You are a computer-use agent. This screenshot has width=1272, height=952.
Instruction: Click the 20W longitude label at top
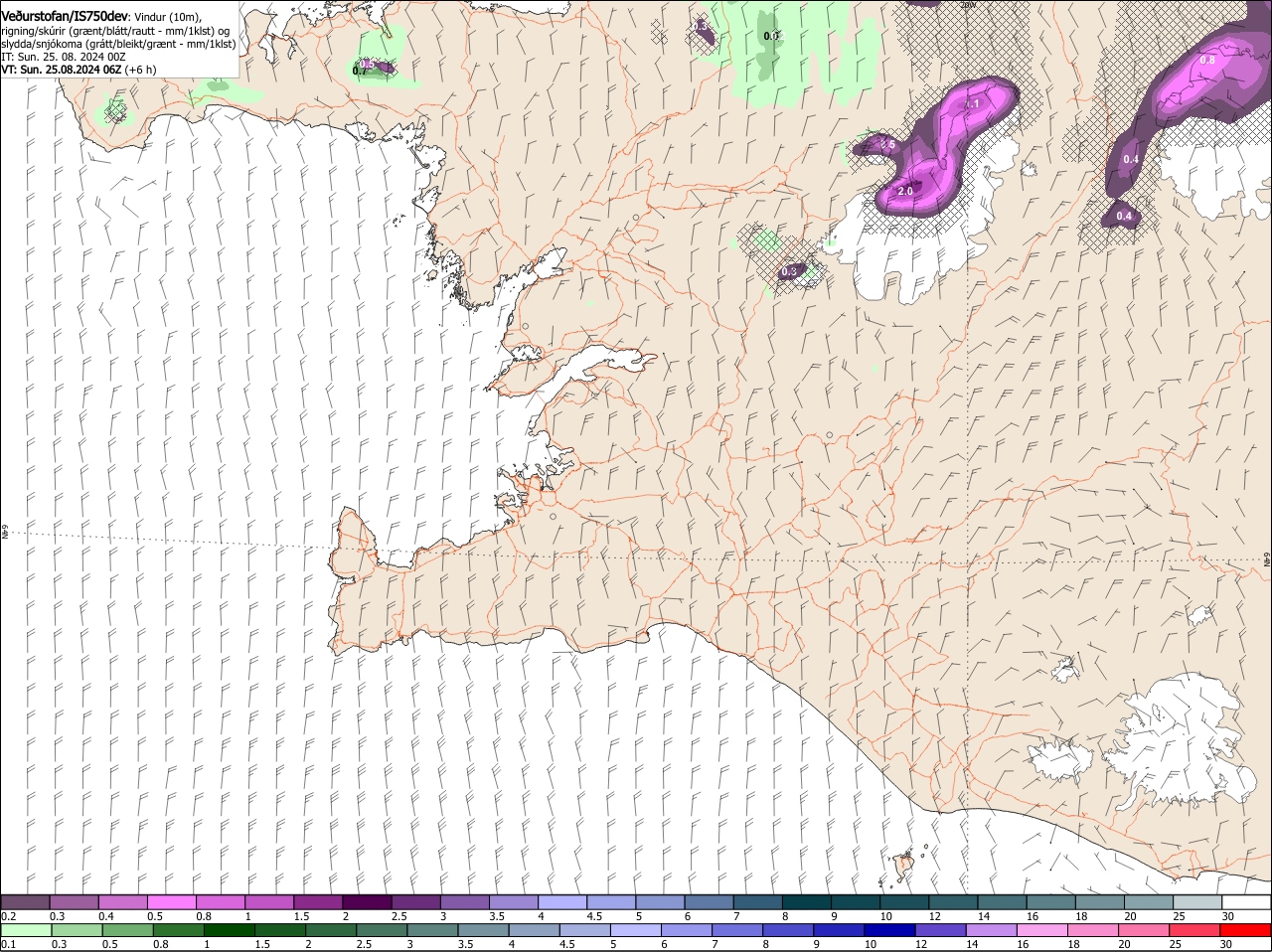[969, 5]
